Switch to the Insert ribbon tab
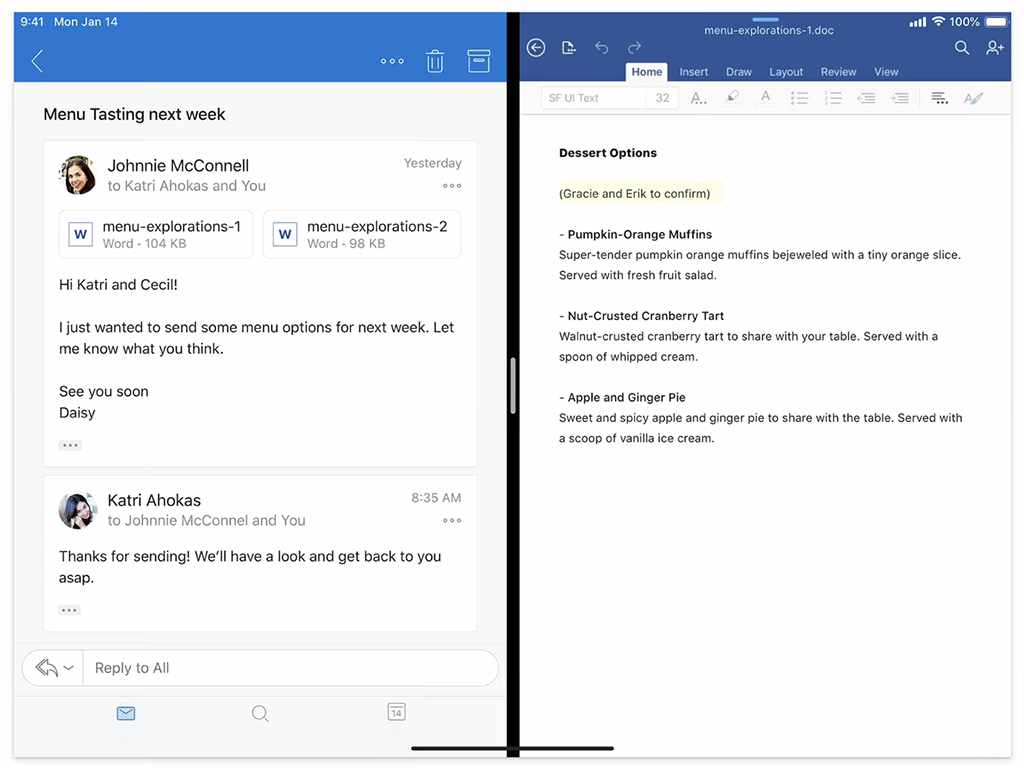This screenshot has height=768, width=1024. (694, 72)
